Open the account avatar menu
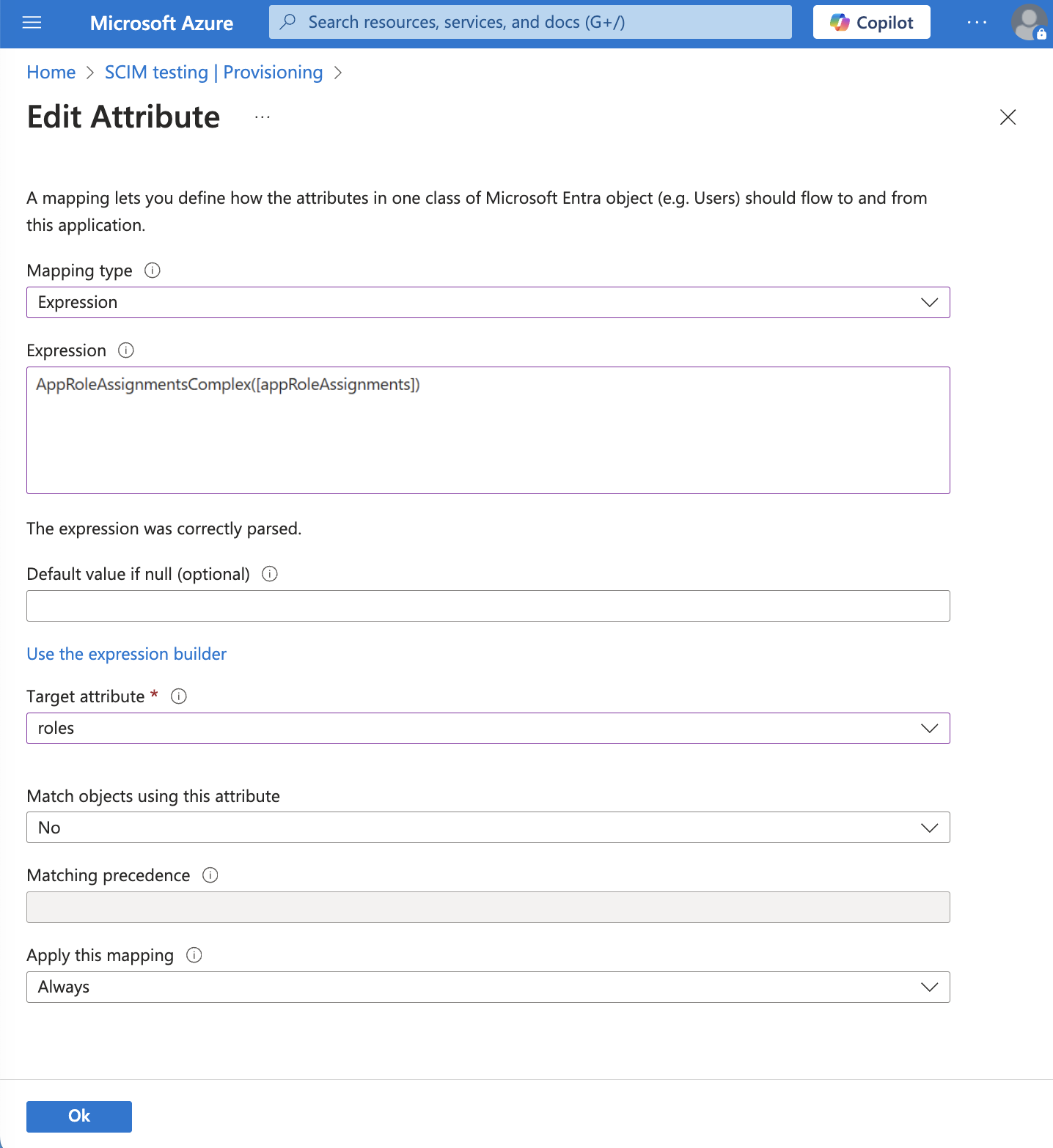 click(1029, 23)
